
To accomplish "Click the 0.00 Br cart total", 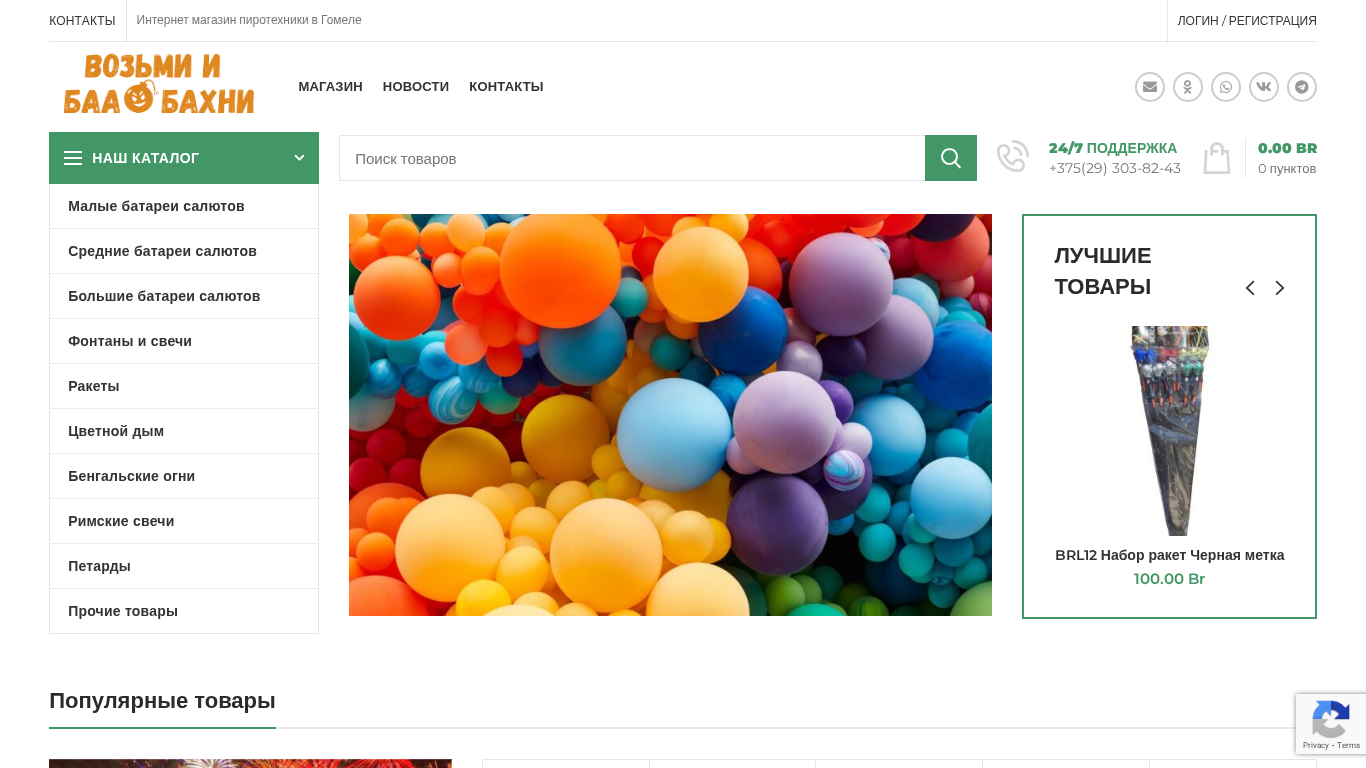I will 1287,148.
